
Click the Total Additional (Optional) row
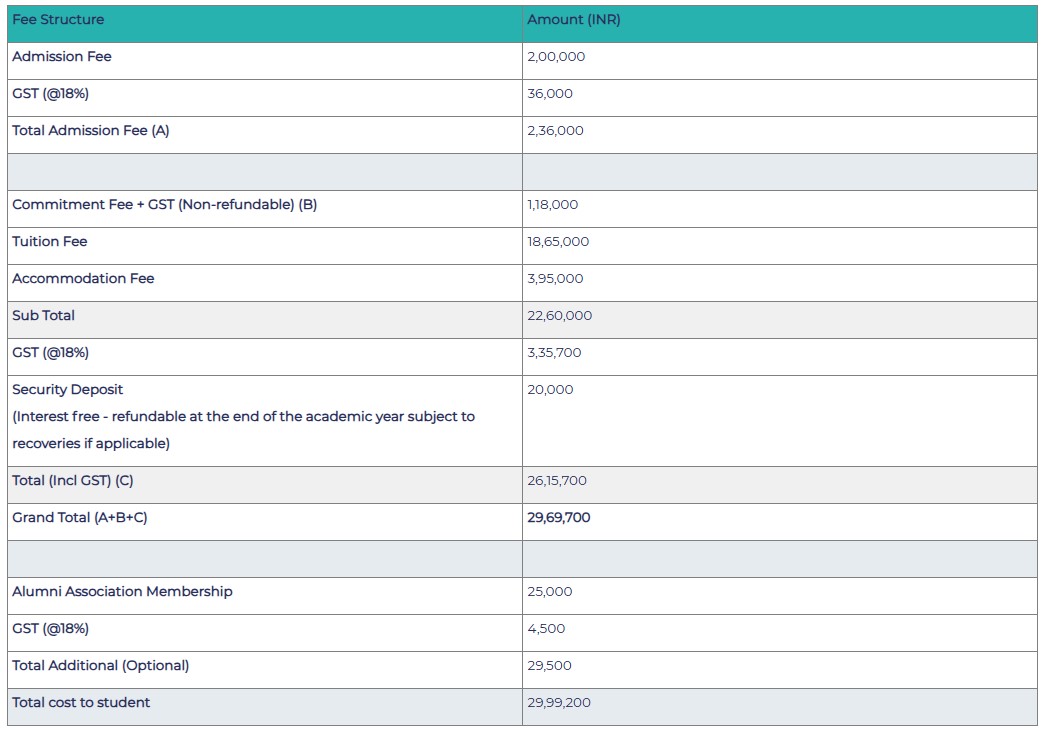click(98, 666)
